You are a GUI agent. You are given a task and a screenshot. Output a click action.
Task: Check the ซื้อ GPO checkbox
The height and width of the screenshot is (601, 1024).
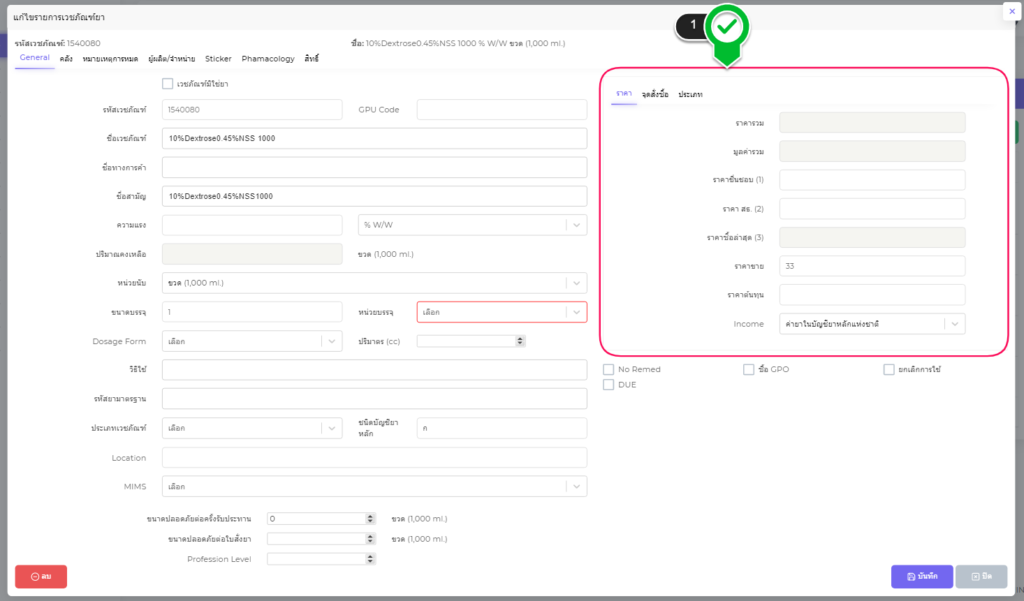pos(749,370)
